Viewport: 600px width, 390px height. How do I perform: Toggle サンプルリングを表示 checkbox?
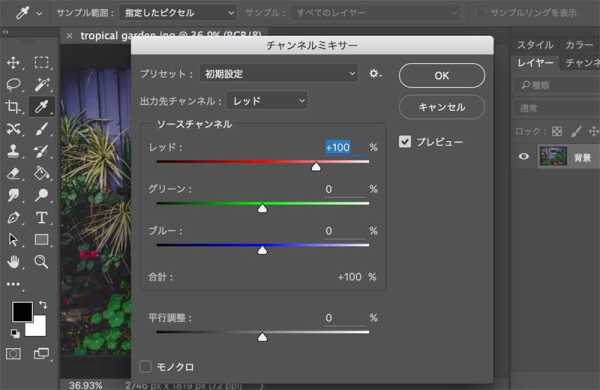pos(481,13)
